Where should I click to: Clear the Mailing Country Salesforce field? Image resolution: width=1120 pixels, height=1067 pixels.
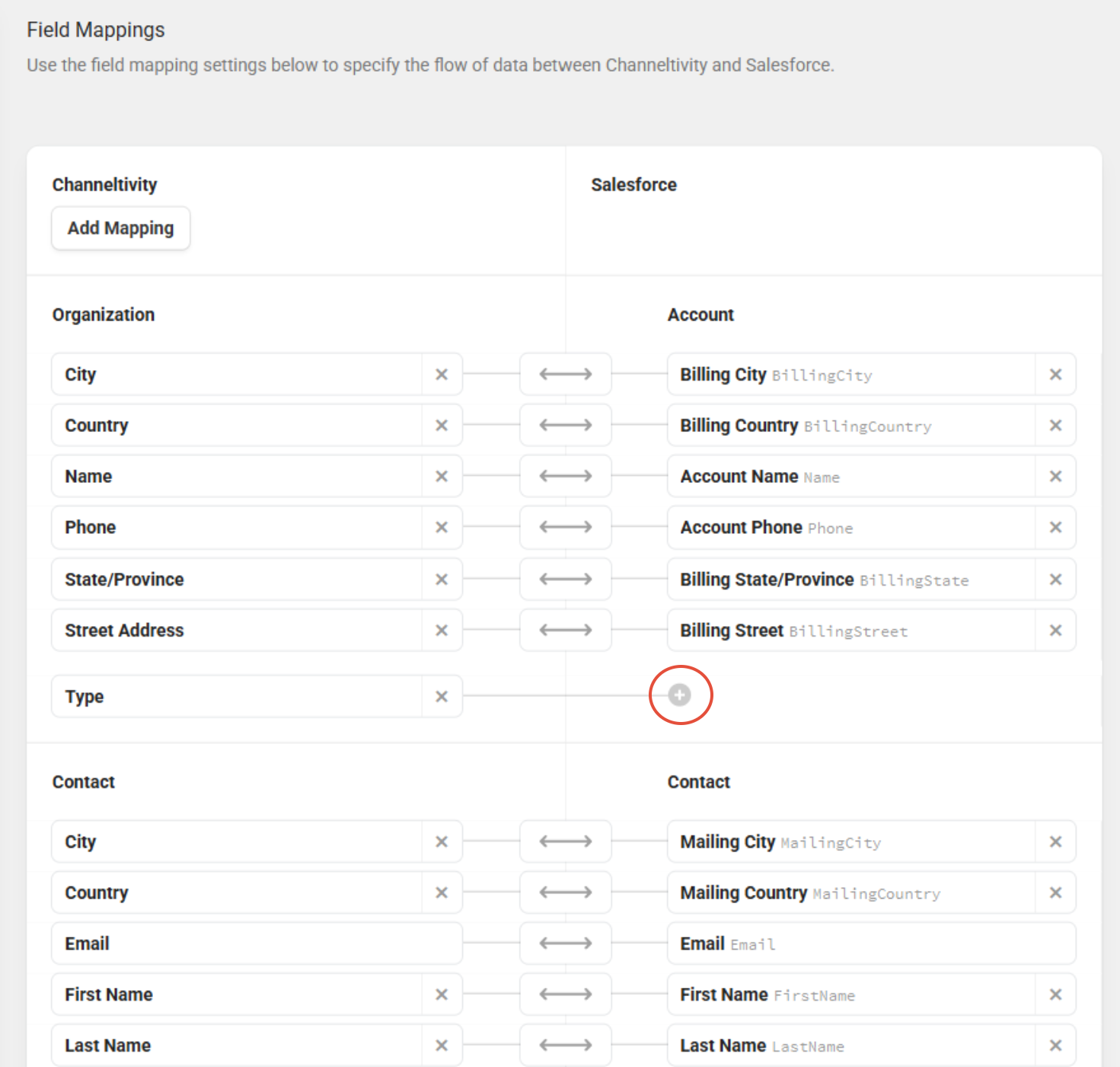tap(1055, 893)
